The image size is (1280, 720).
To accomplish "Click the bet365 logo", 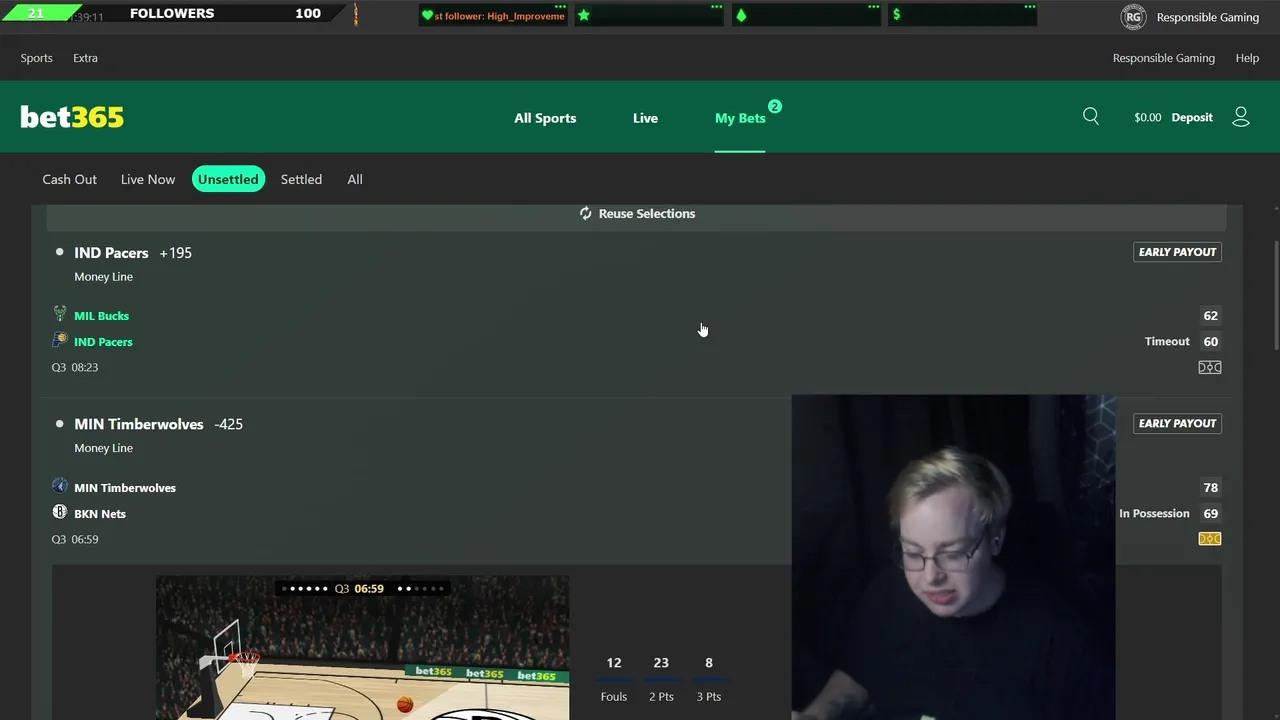I will click(72, 117).
